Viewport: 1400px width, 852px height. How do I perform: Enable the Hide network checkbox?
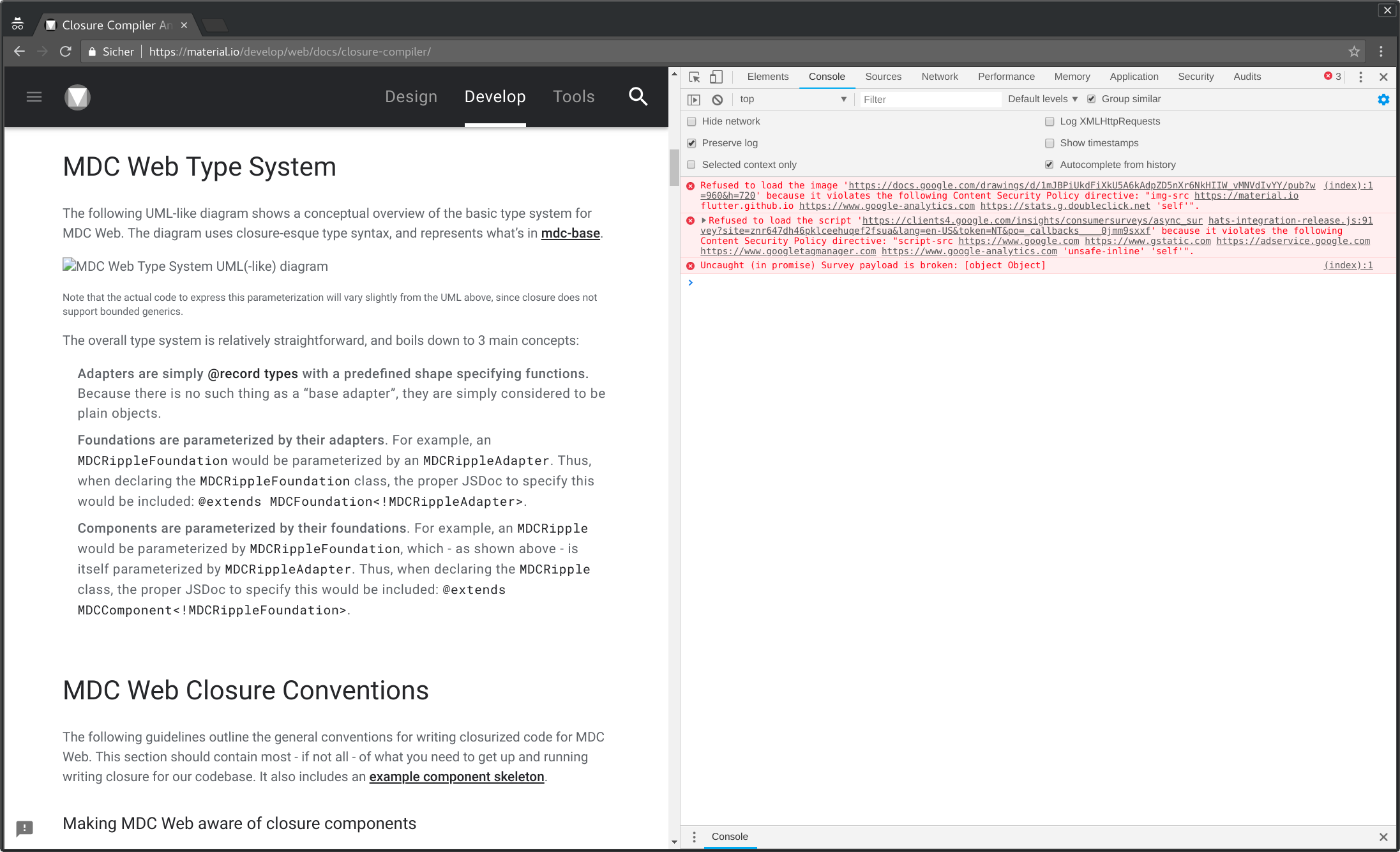(691, 121)
